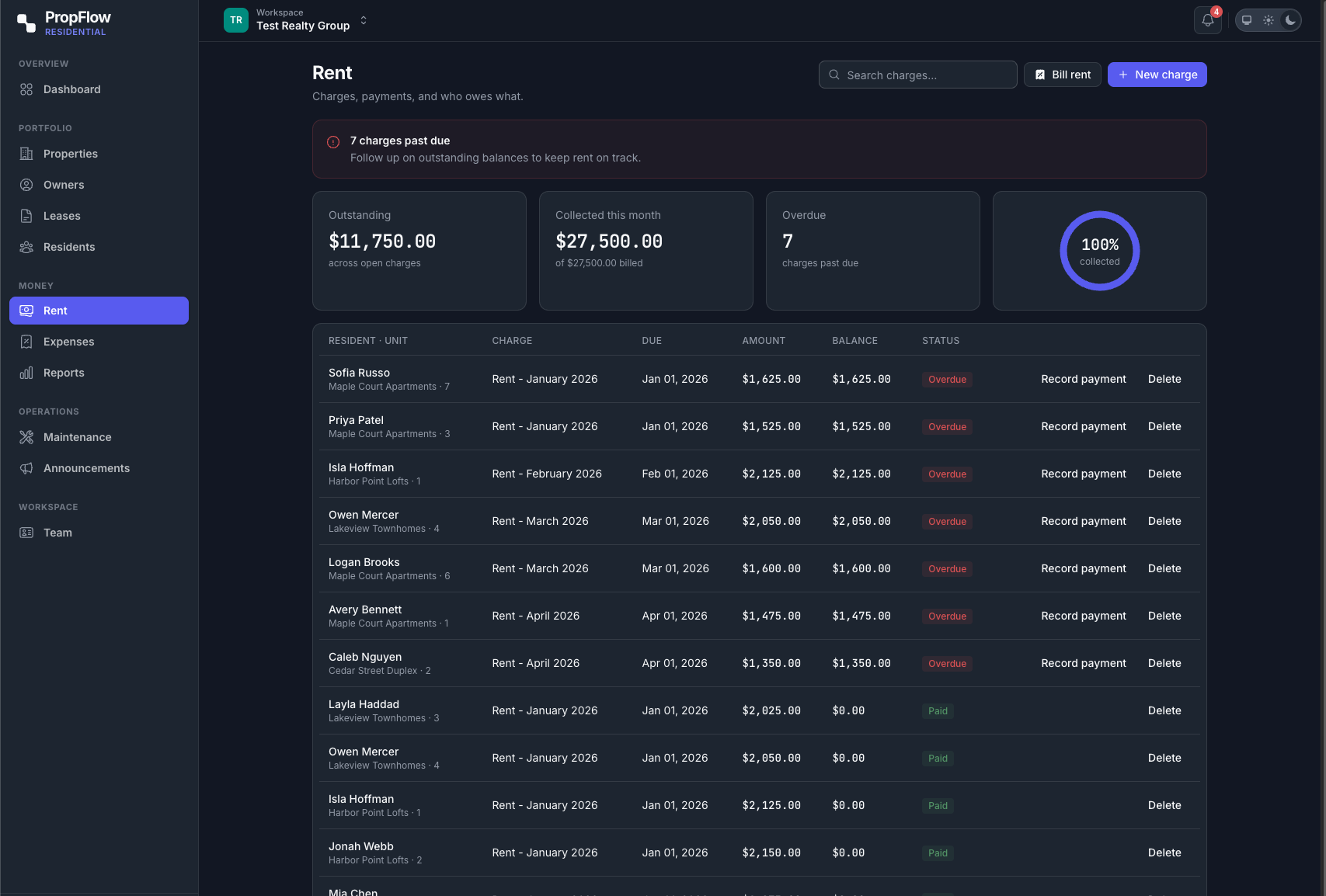Click the past due alert warning icon

[x=333, y=142]
